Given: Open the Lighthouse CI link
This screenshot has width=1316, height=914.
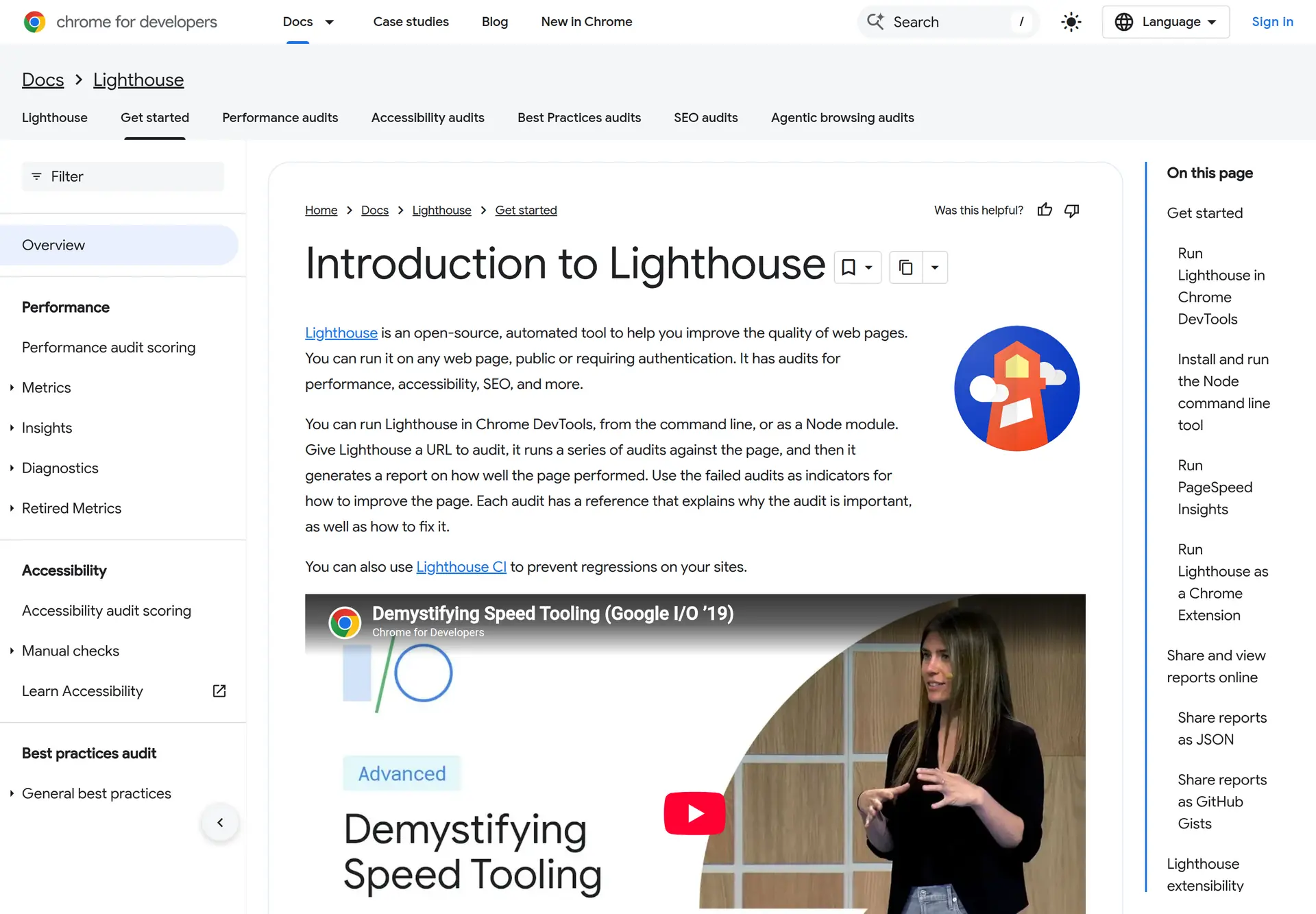Looking at the screenshot, I should pyautogui.click(x=461, y=567).
